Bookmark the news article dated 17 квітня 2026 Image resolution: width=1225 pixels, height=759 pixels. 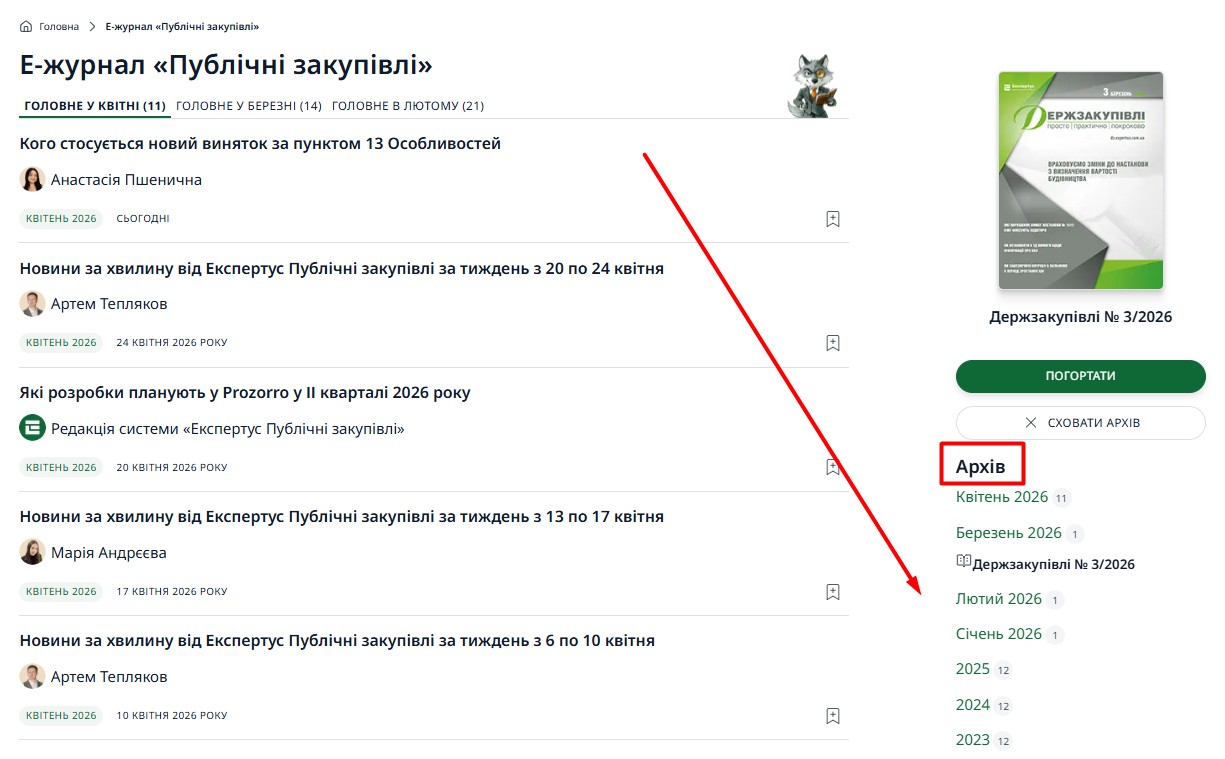coord(833,592)
